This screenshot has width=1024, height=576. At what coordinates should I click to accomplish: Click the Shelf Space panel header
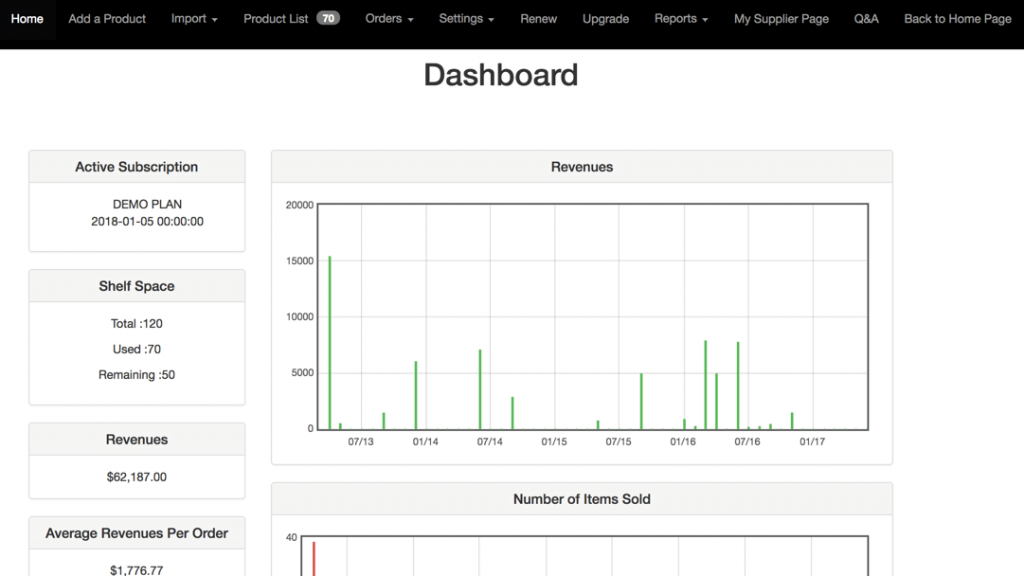(x=137, y=286)
